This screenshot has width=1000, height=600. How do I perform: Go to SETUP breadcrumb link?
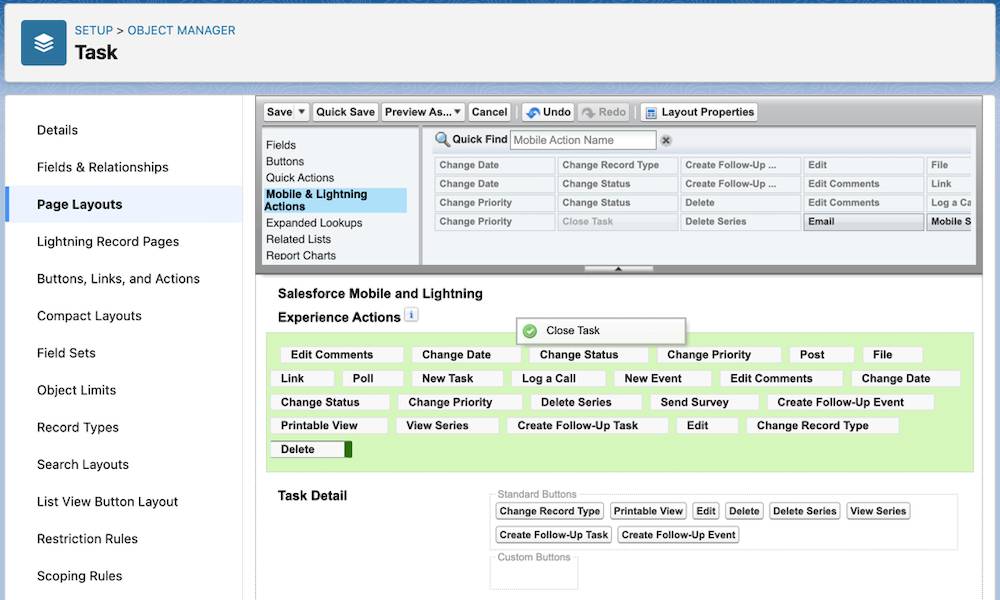94,30
